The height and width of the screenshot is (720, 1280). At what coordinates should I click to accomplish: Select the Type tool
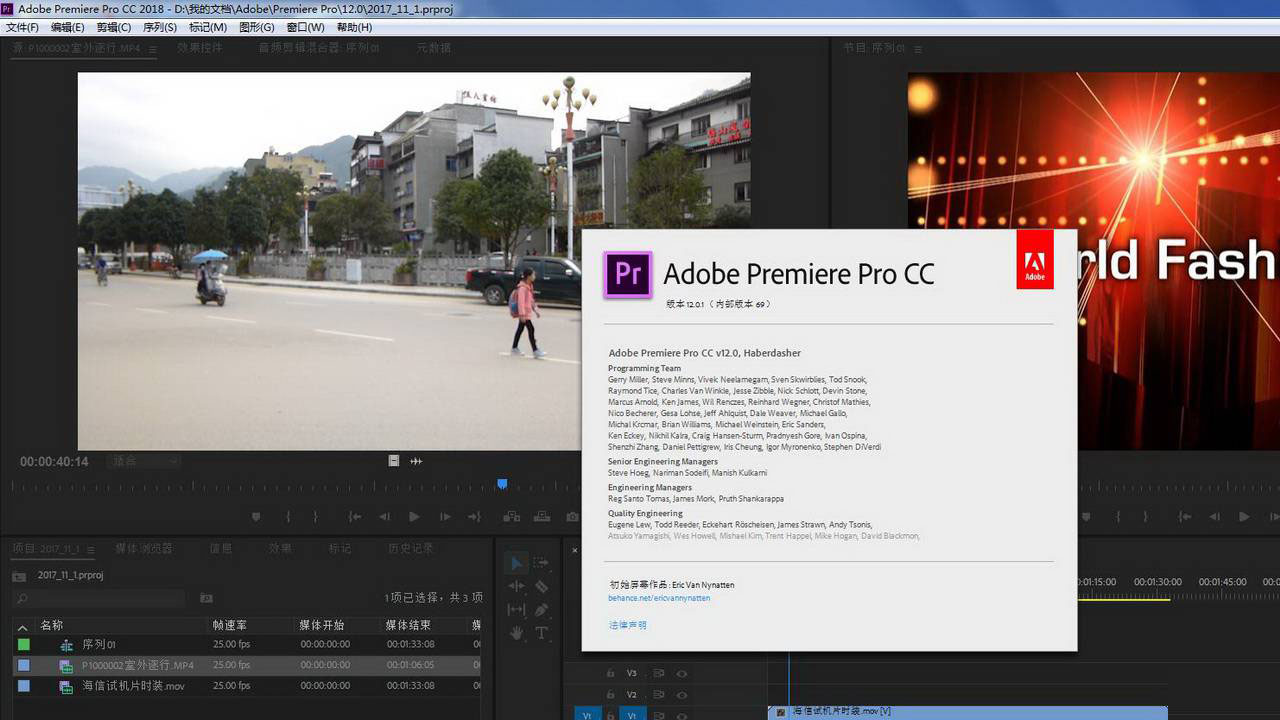[x=541, y=633]
